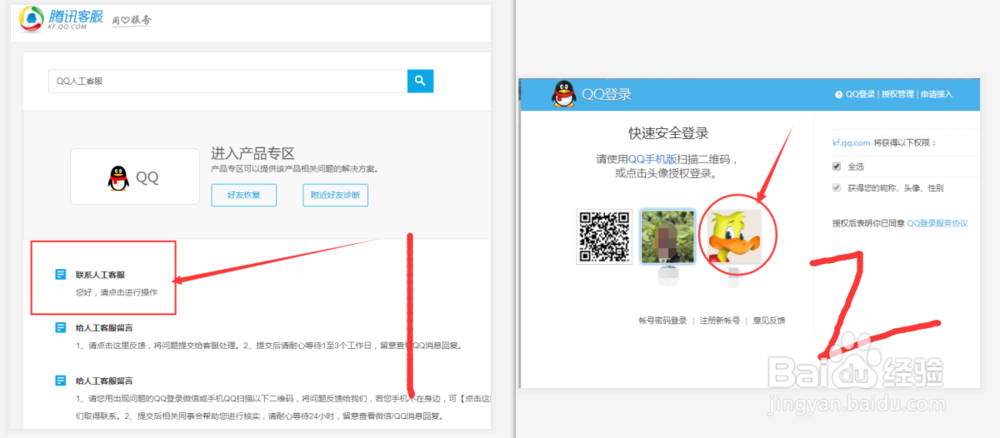Click the search box containing QQ人工客服

click(228, 81)
